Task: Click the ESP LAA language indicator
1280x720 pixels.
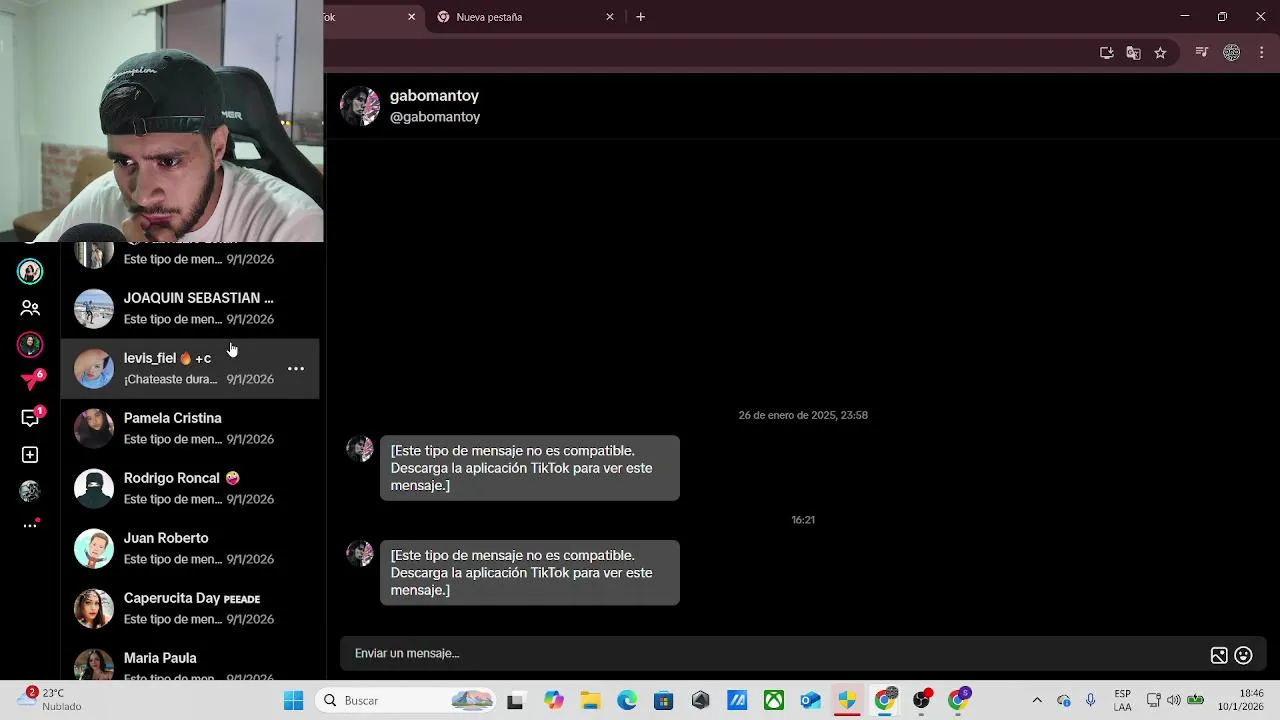Action: point(1123,700)
